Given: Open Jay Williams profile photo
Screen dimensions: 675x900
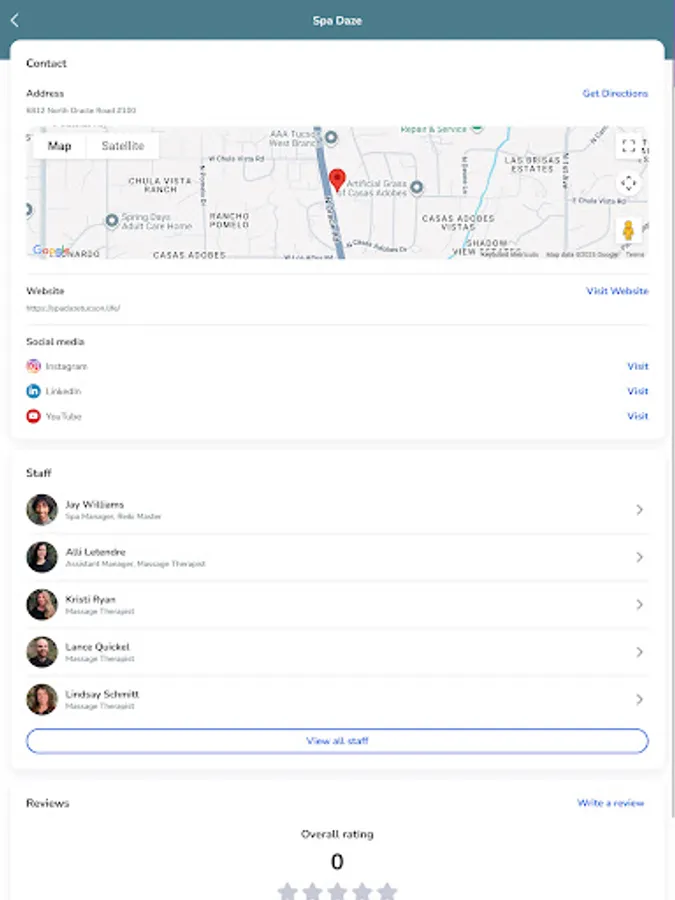Looking at the screenshot, I should point(42,510).
